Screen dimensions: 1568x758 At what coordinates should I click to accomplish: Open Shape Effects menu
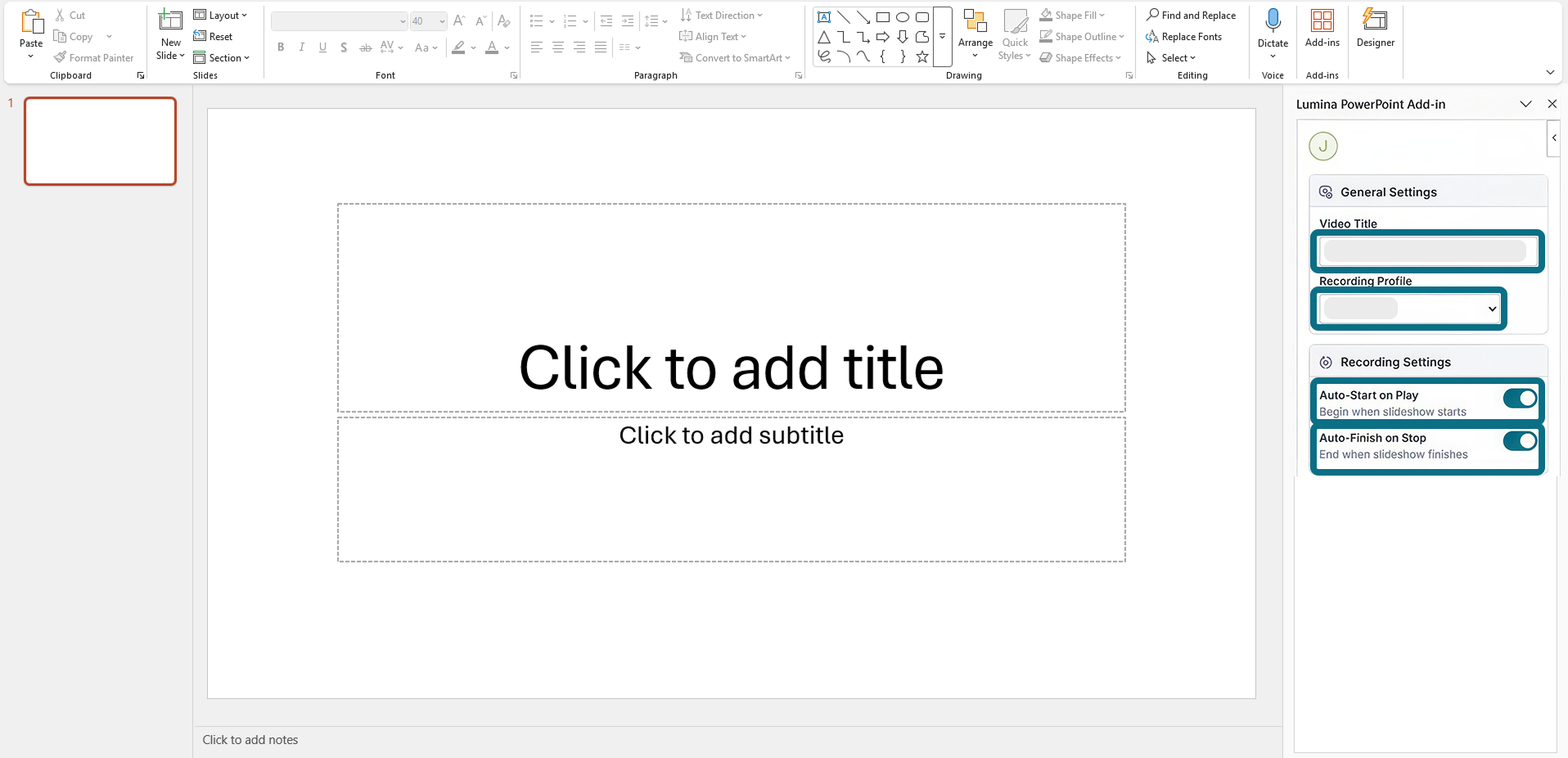[x=1080, y=58]
